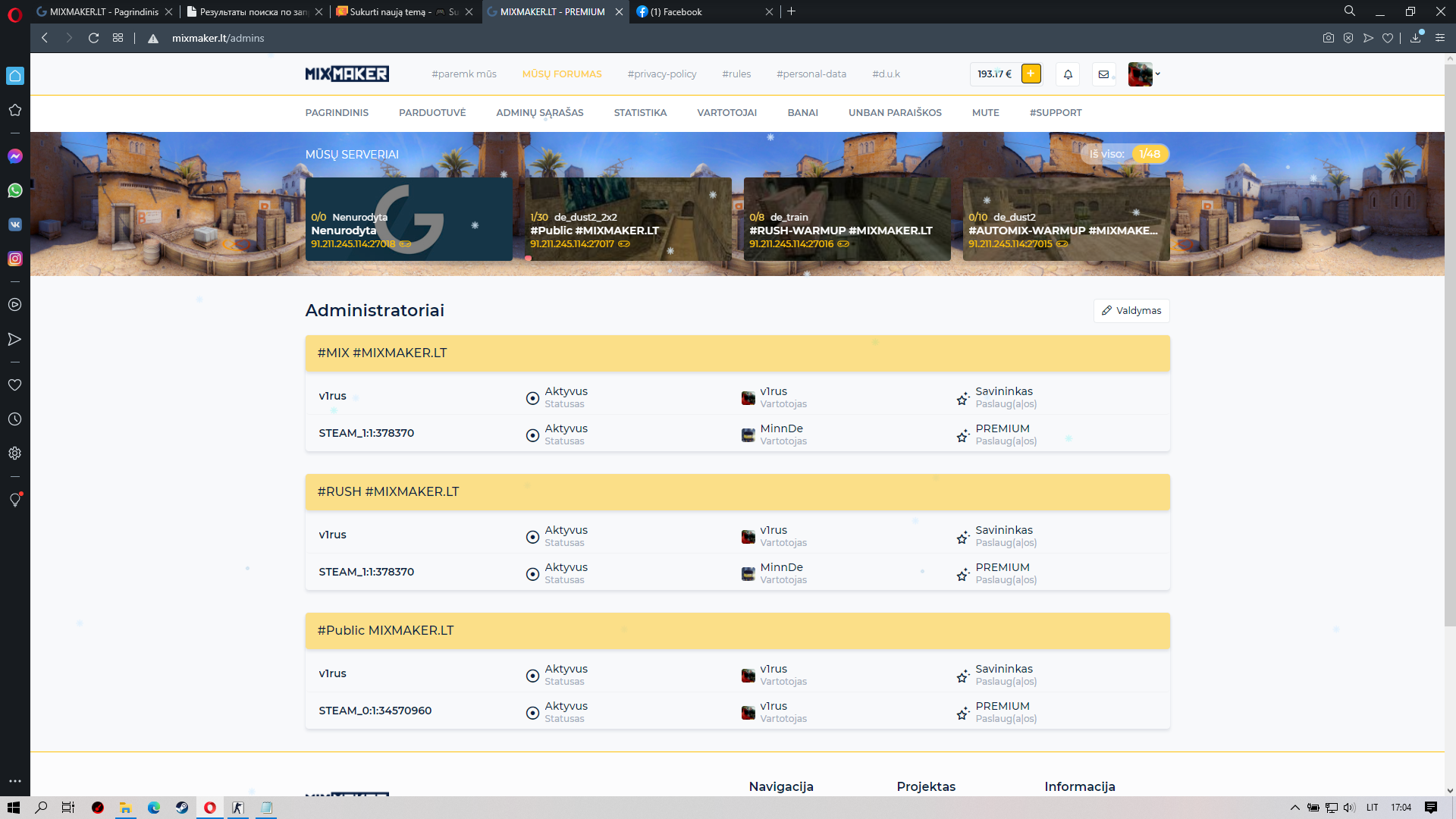
Task: Open the Nenurodyta server card
Action: tap(409, 219)
